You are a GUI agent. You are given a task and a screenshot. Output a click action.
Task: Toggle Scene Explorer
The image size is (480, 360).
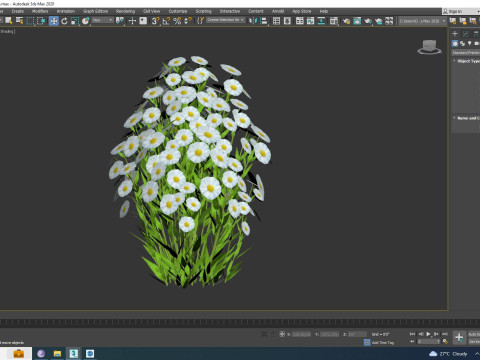[x=276, y=21]
